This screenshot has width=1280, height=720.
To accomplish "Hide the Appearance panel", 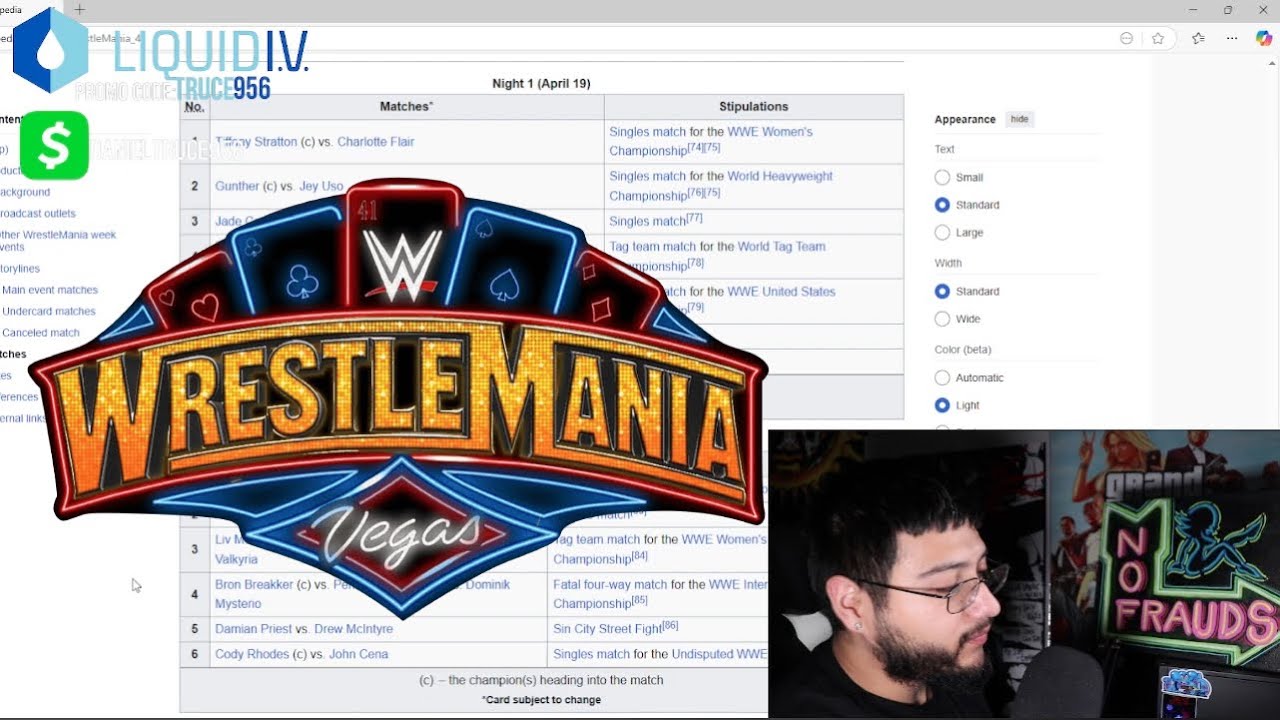I will 1019,119.
